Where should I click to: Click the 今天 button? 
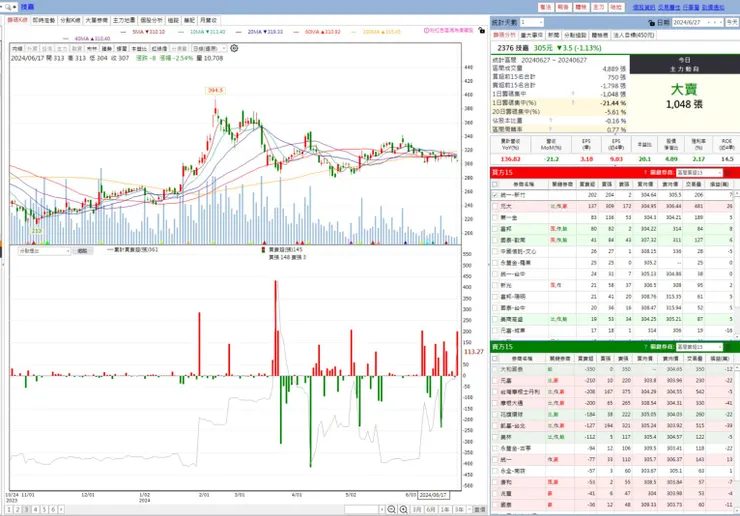click(x=732, y=22)
